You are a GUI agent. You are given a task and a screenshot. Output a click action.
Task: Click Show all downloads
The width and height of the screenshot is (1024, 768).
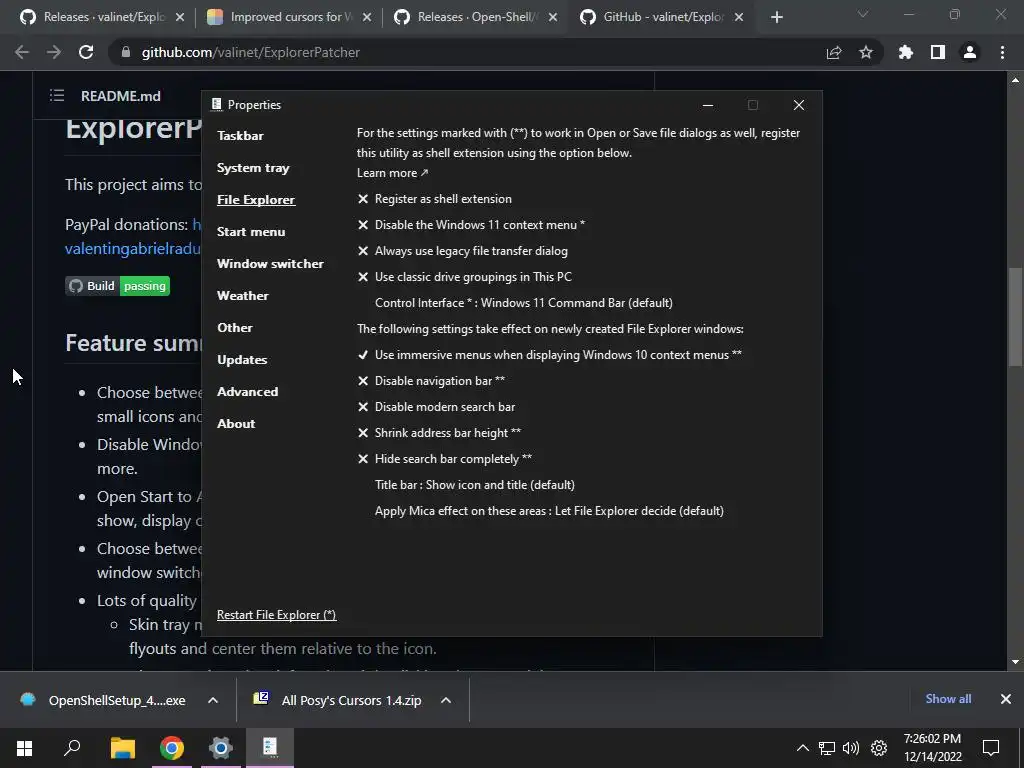[948, 699]
